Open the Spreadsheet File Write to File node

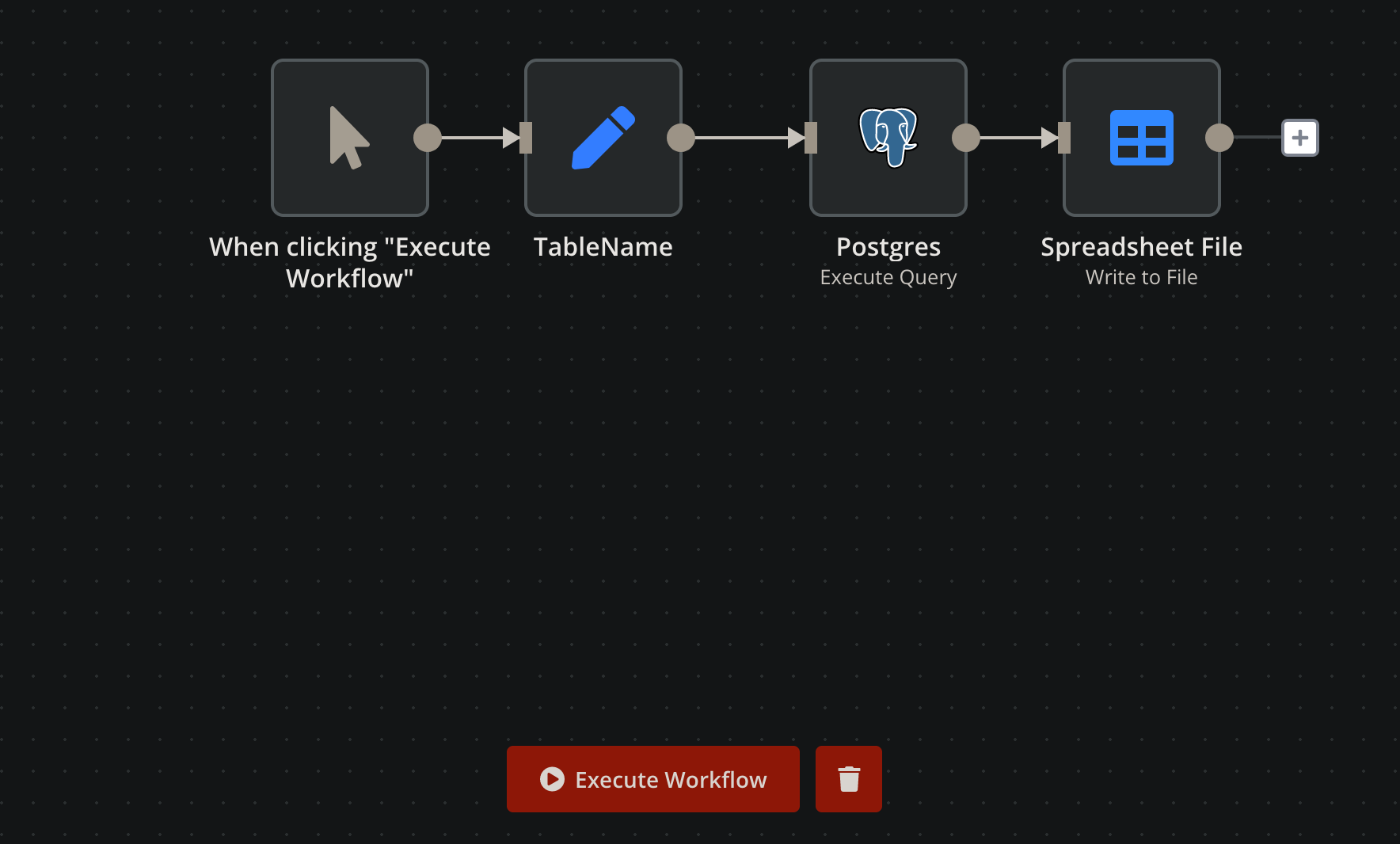point(1141,137)
